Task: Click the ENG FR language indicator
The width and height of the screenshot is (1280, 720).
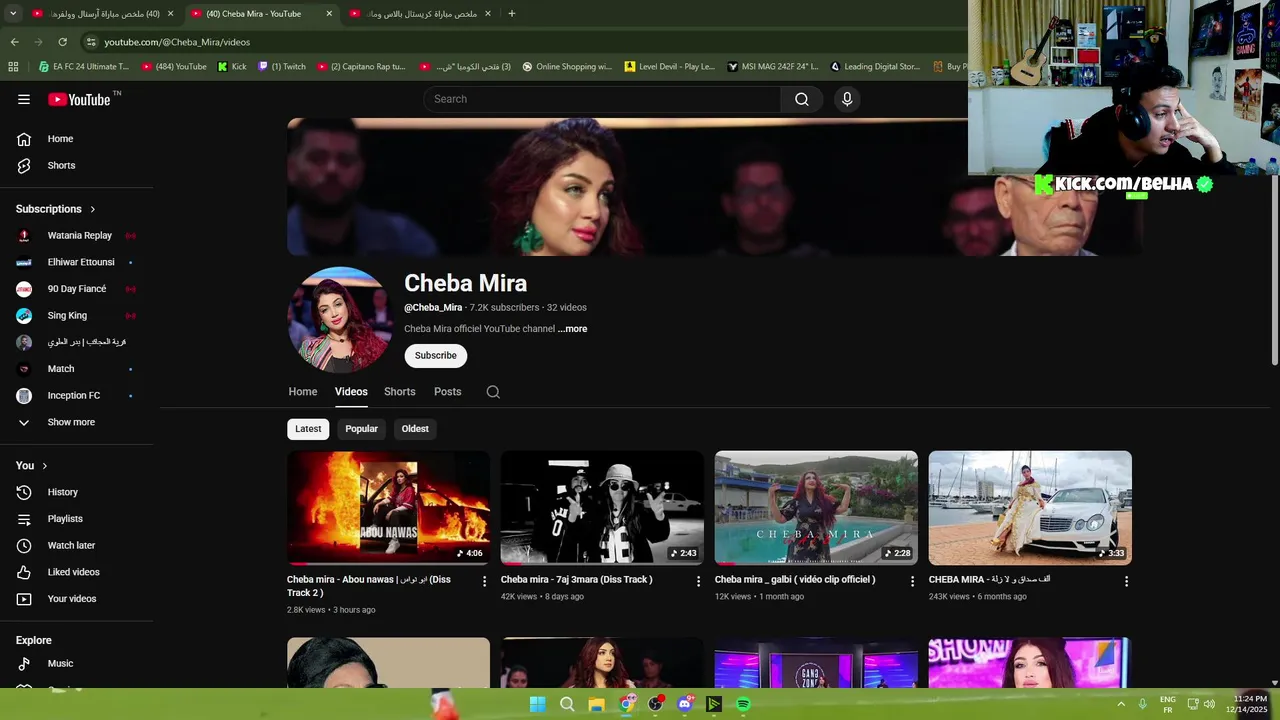Action: pyautogui.click(x=1167, y=704)
